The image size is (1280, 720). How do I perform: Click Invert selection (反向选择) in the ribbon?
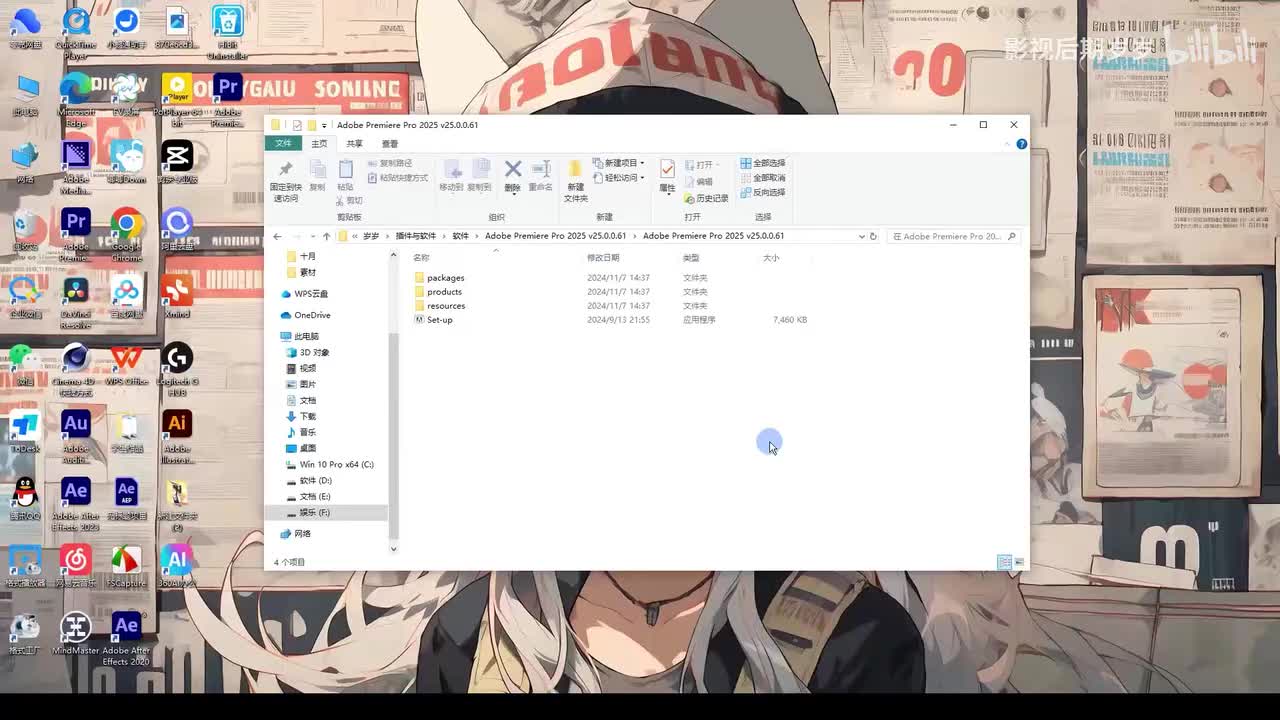[x=763, y=193]
